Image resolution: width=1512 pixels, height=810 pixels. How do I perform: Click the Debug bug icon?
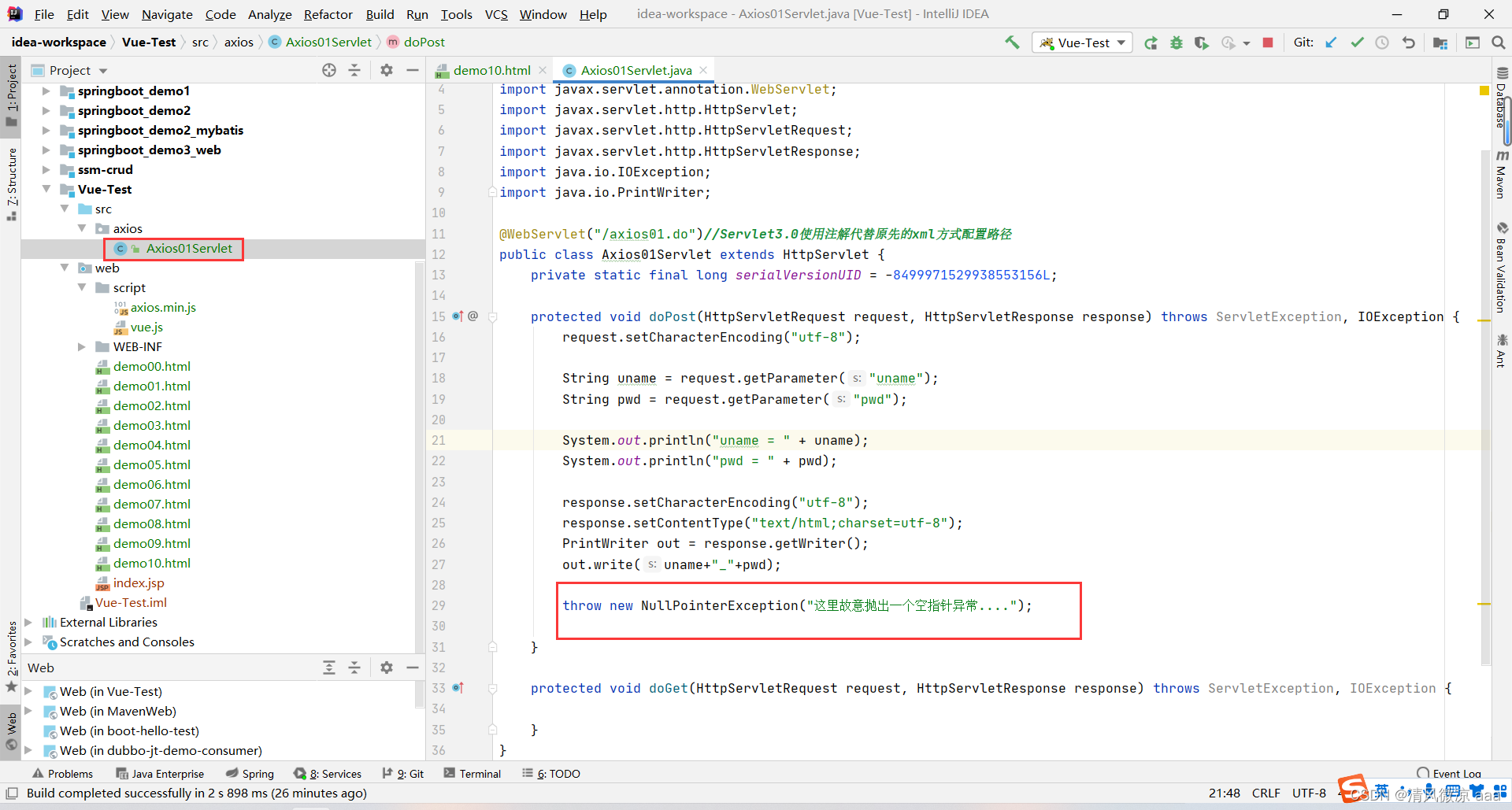[x=1176, y=43]
